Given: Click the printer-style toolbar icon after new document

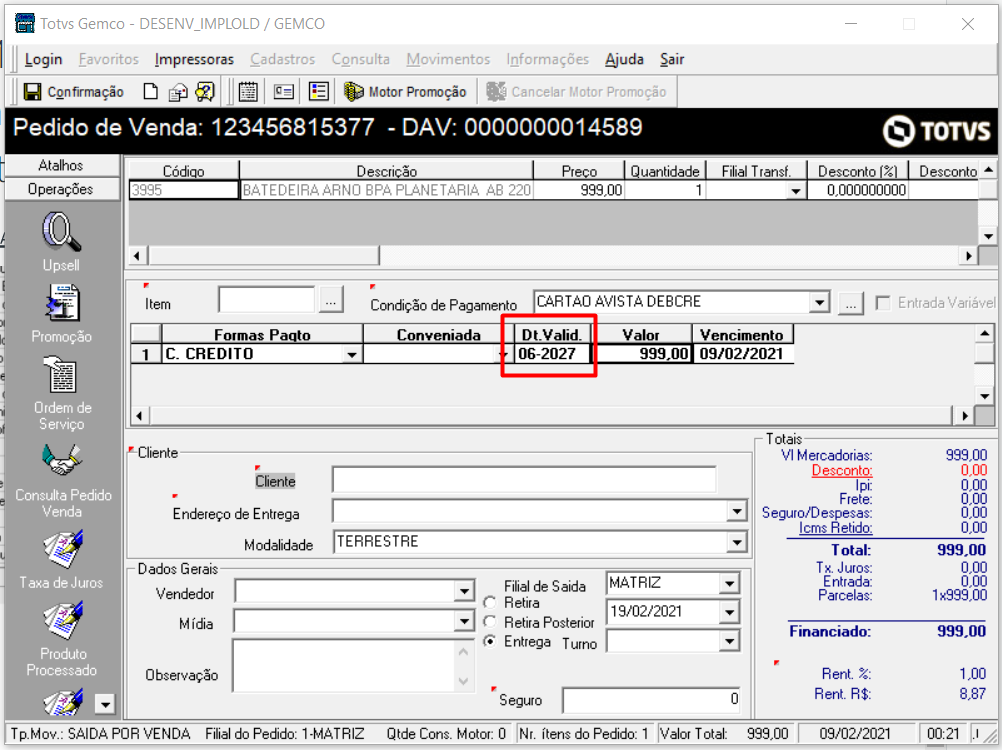Looking at the screenshot, I should point(178,93).
